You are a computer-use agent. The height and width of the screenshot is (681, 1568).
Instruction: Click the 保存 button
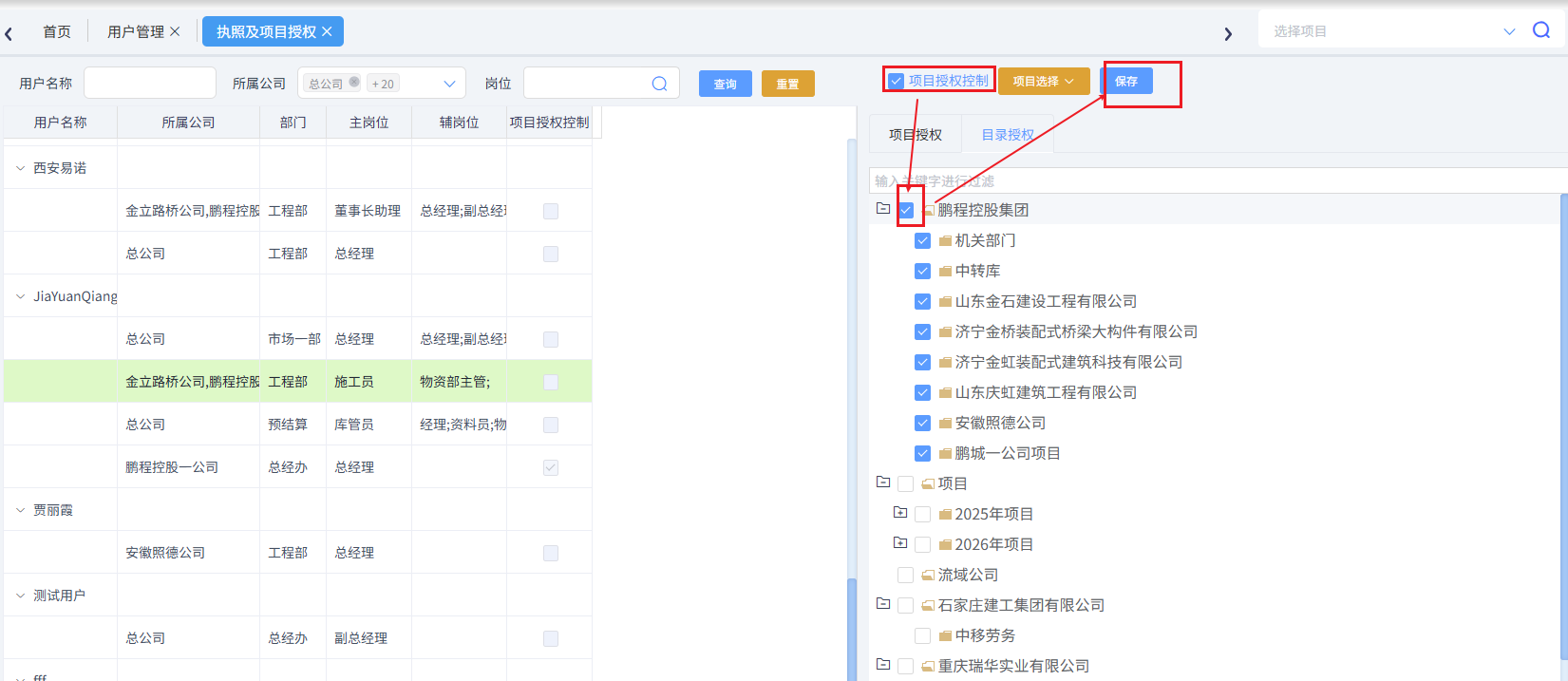[x=1126, y=81]
